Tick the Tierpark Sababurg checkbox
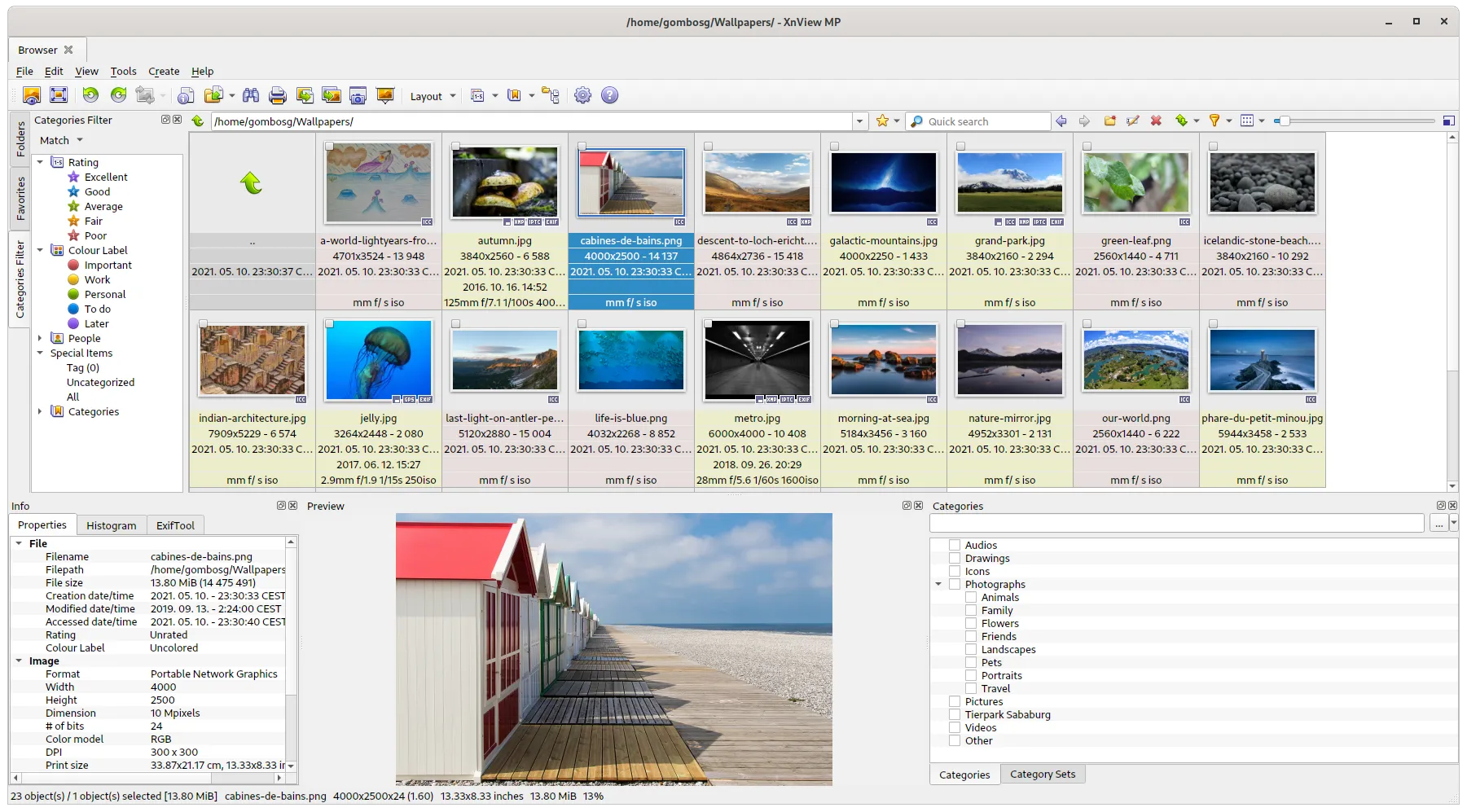 pyautogui.click(x=955, y=715)
